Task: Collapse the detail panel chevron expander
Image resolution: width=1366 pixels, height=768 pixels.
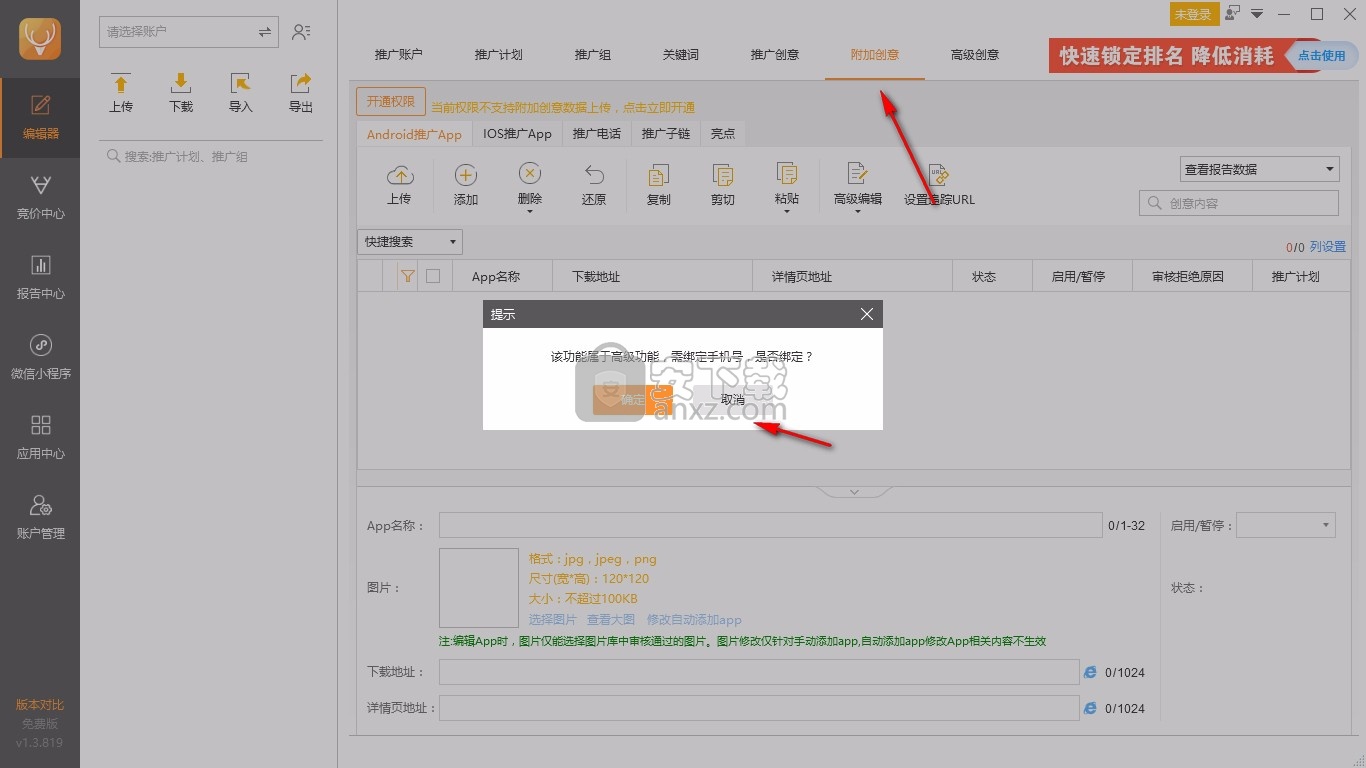Action: click(854, 492)
